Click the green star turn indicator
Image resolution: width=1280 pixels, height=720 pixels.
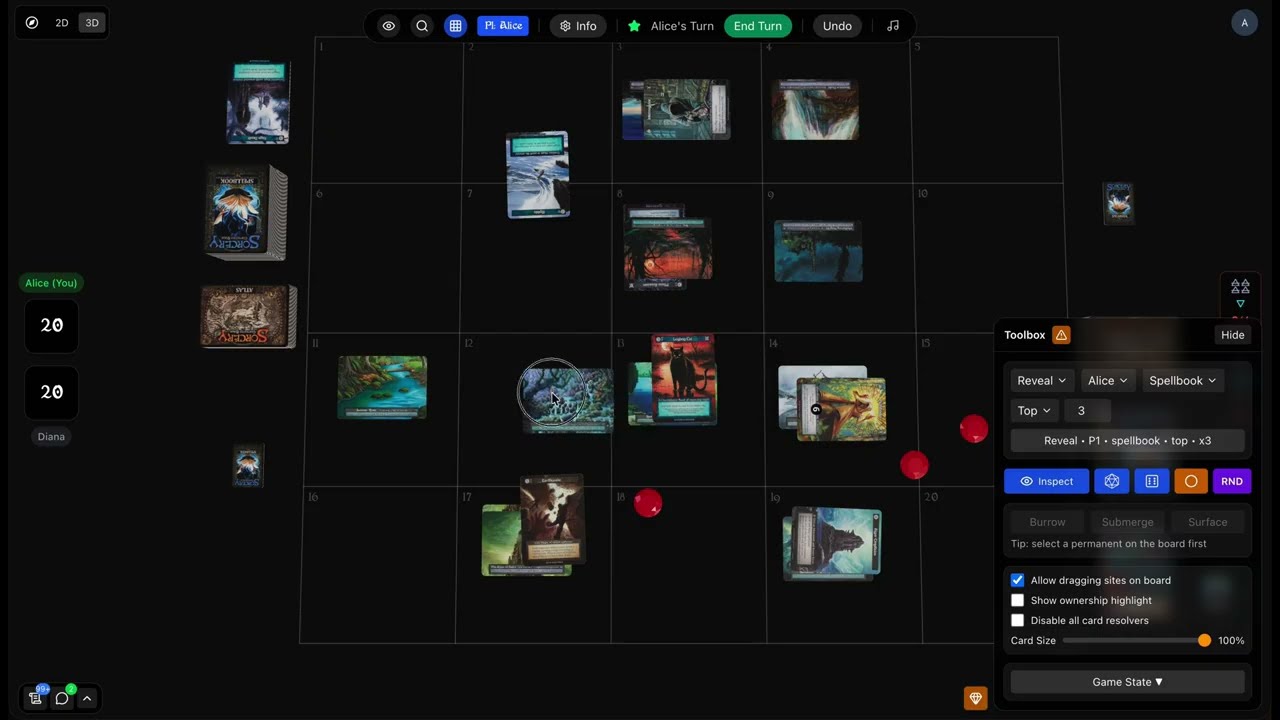pyautogui.click(x=634, y=26)
